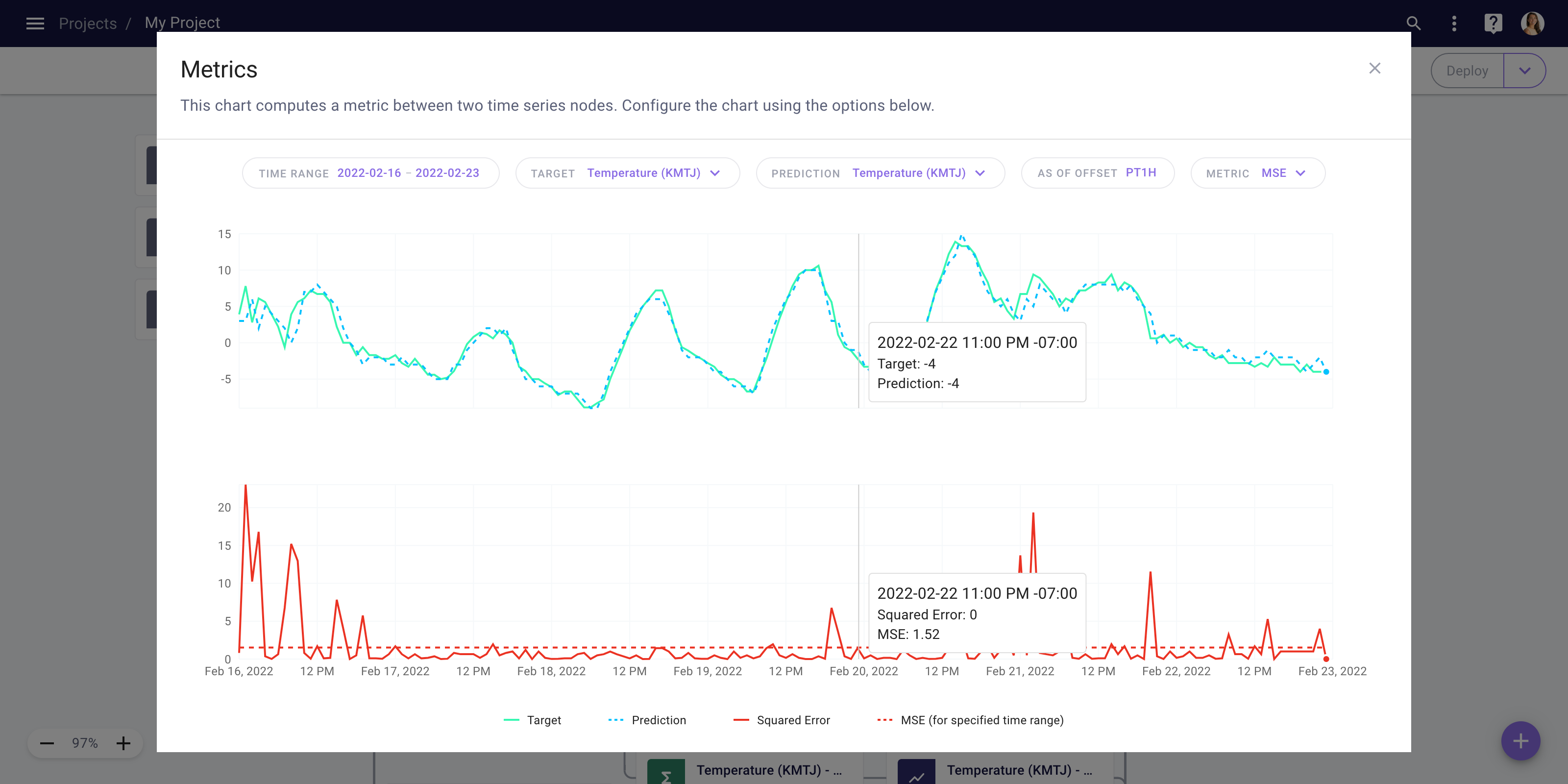Screen dimensions: 1568x784
Task: Open the Metric MSE dropdown
Action: click(1257, 173)
